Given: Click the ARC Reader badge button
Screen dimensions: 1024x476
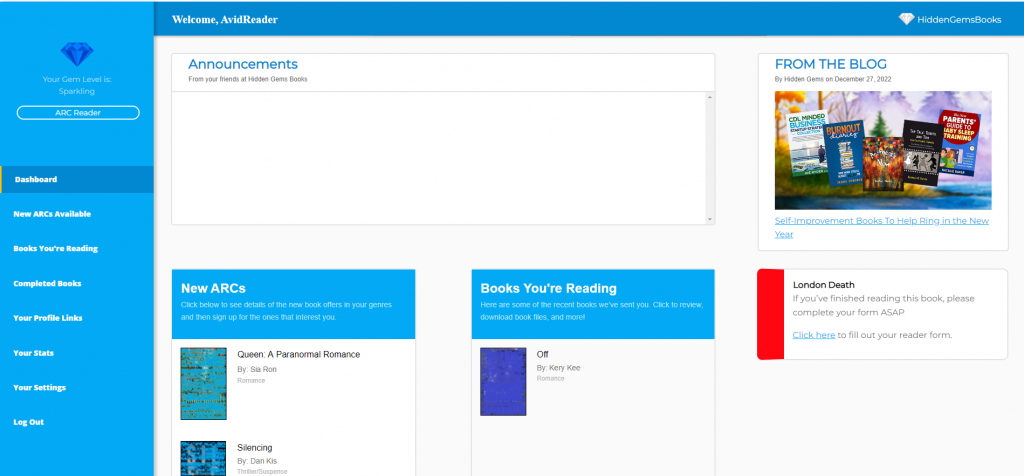Looking at the screenshot, I should click(x=78, y=113).
